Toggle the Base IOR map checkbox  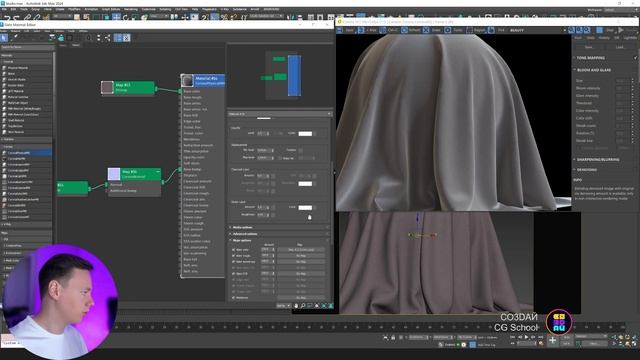[233, 273]
